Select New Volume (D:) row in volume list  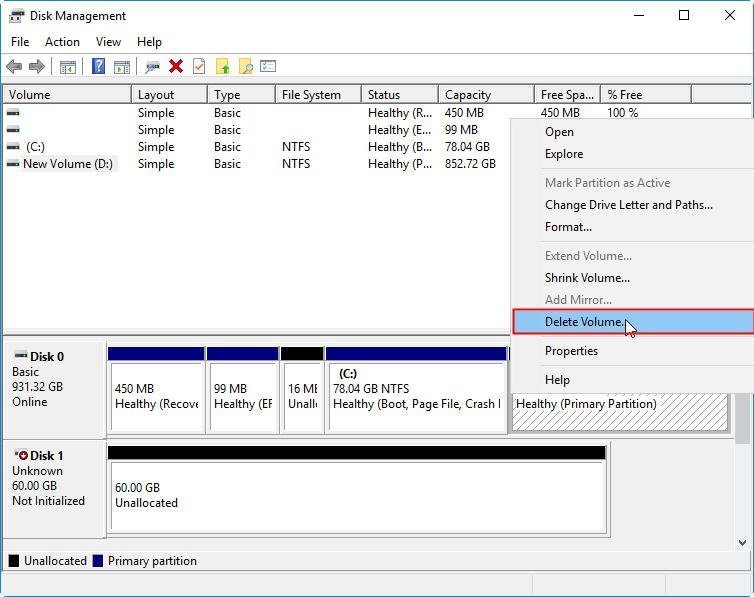click(x=67, y=164)
